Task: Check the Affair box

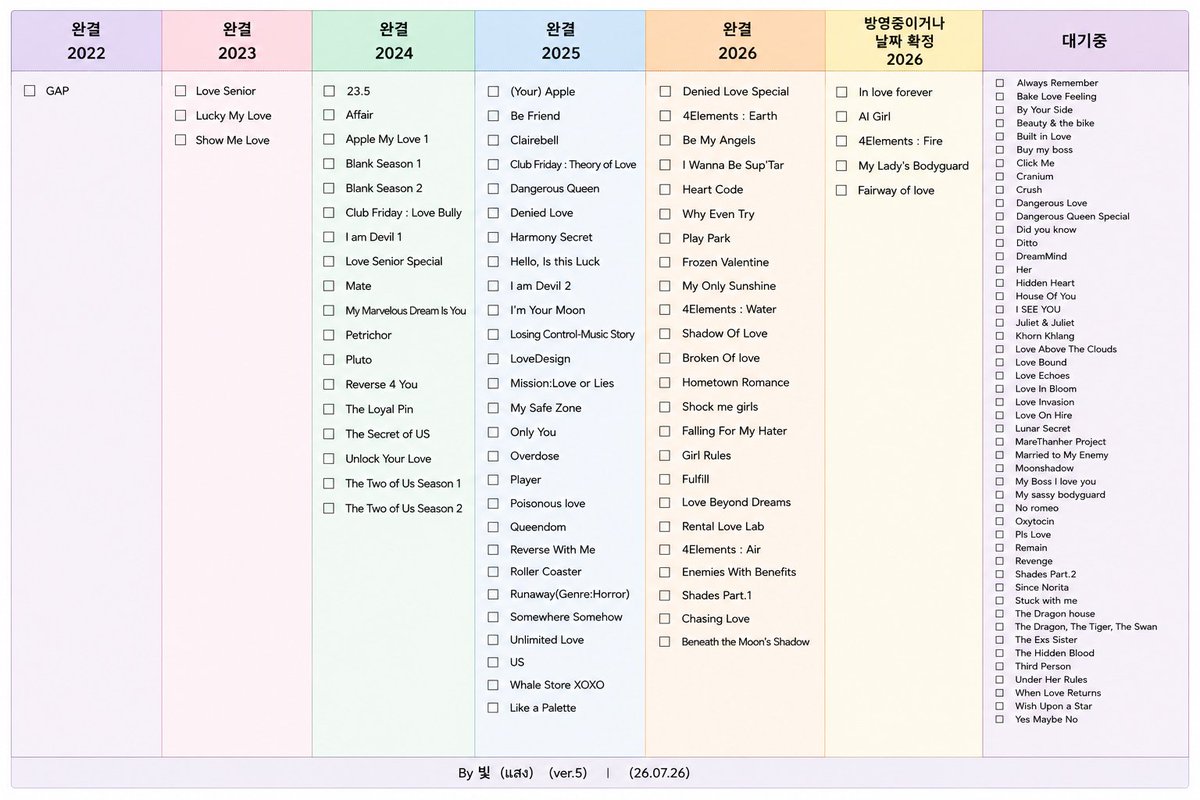Action: (x=329, y=115)
